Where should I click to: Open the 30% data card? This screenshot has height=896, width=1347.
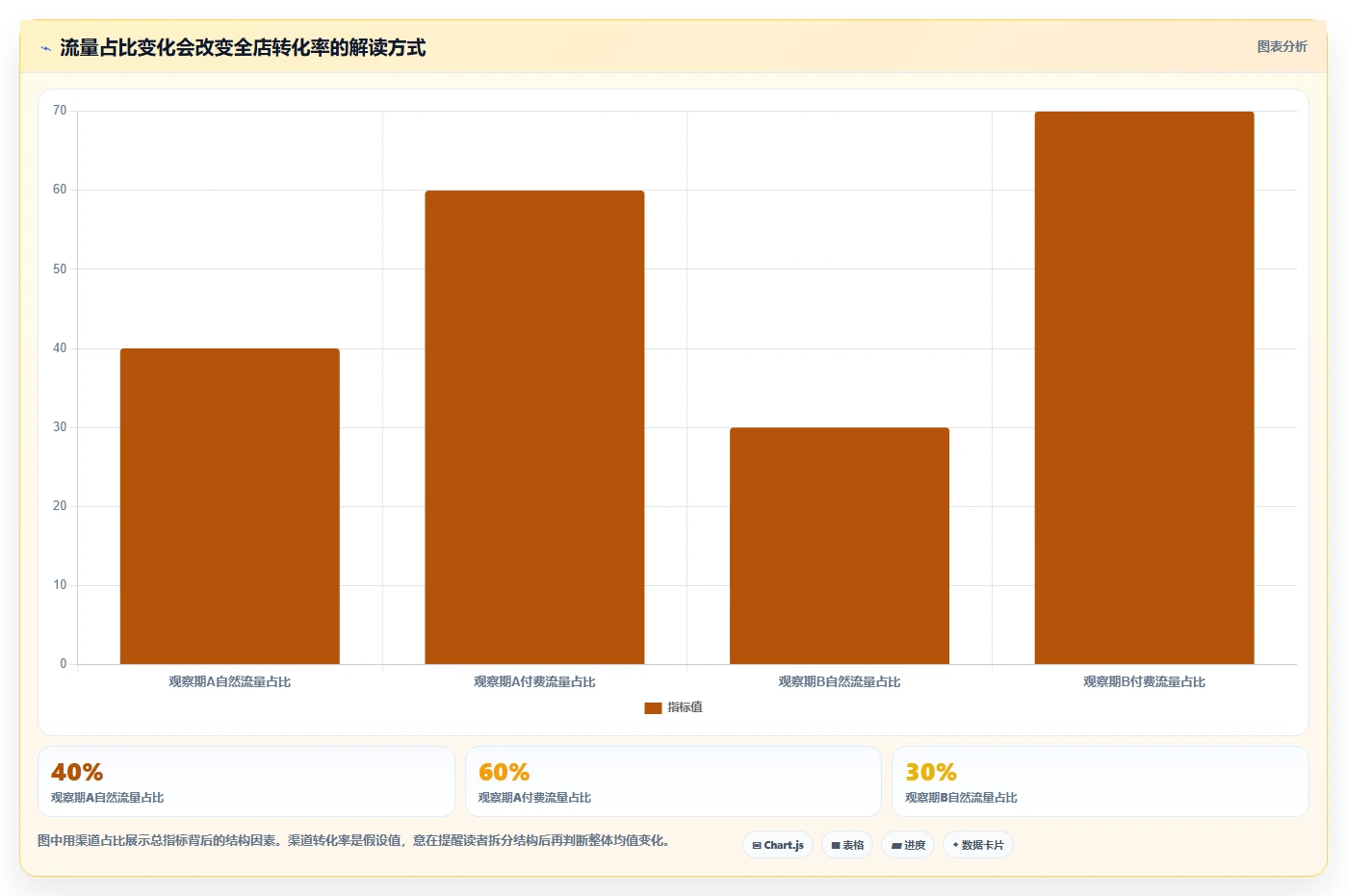1101,781
